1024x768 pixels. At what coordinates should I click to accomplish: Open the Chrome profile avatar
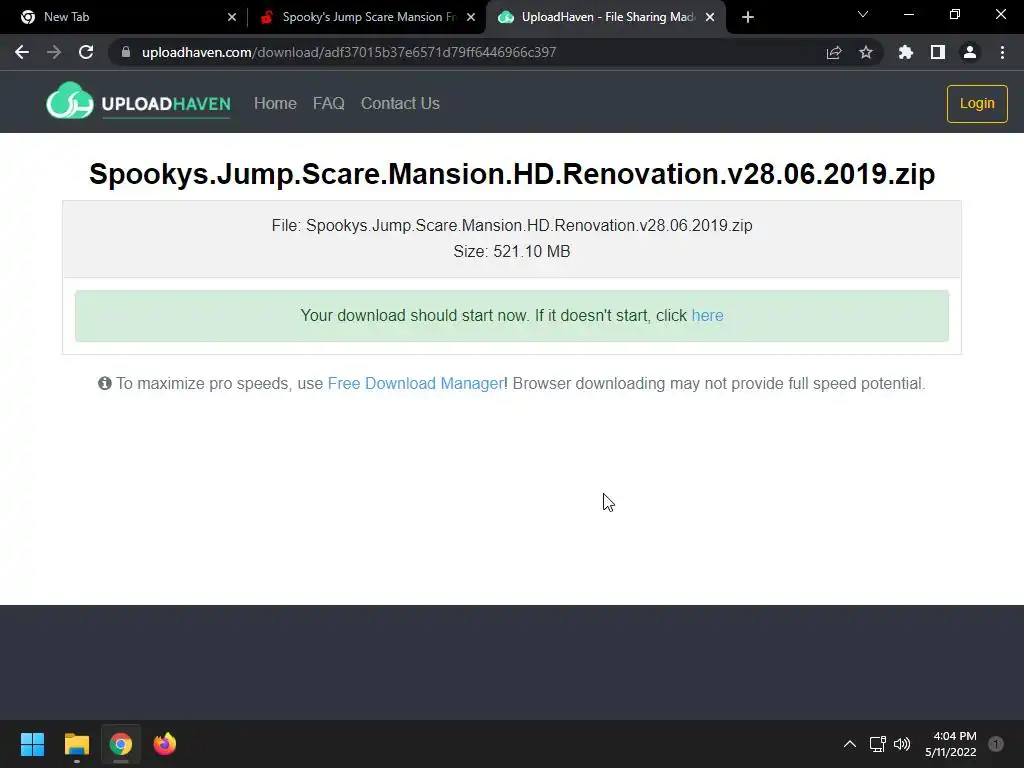(970, 52)
